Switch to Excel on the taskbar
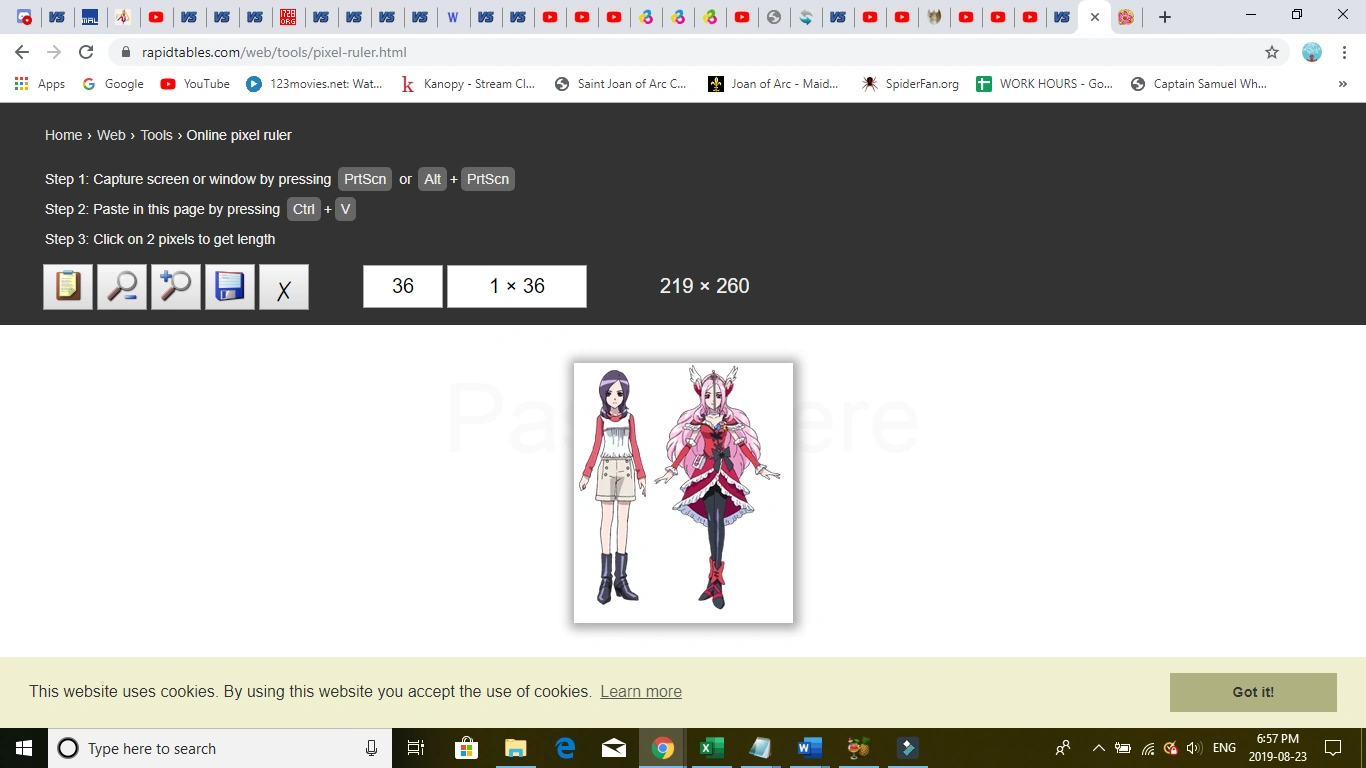 [x=711, y=748]
